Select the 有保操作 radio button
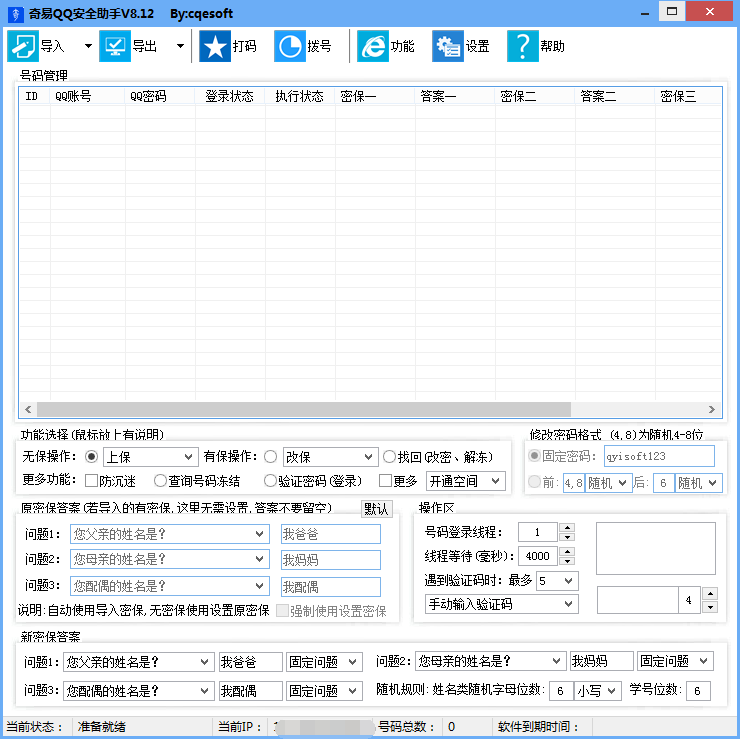This screenshot has width=740, height=739. click(x=270, y=456)
